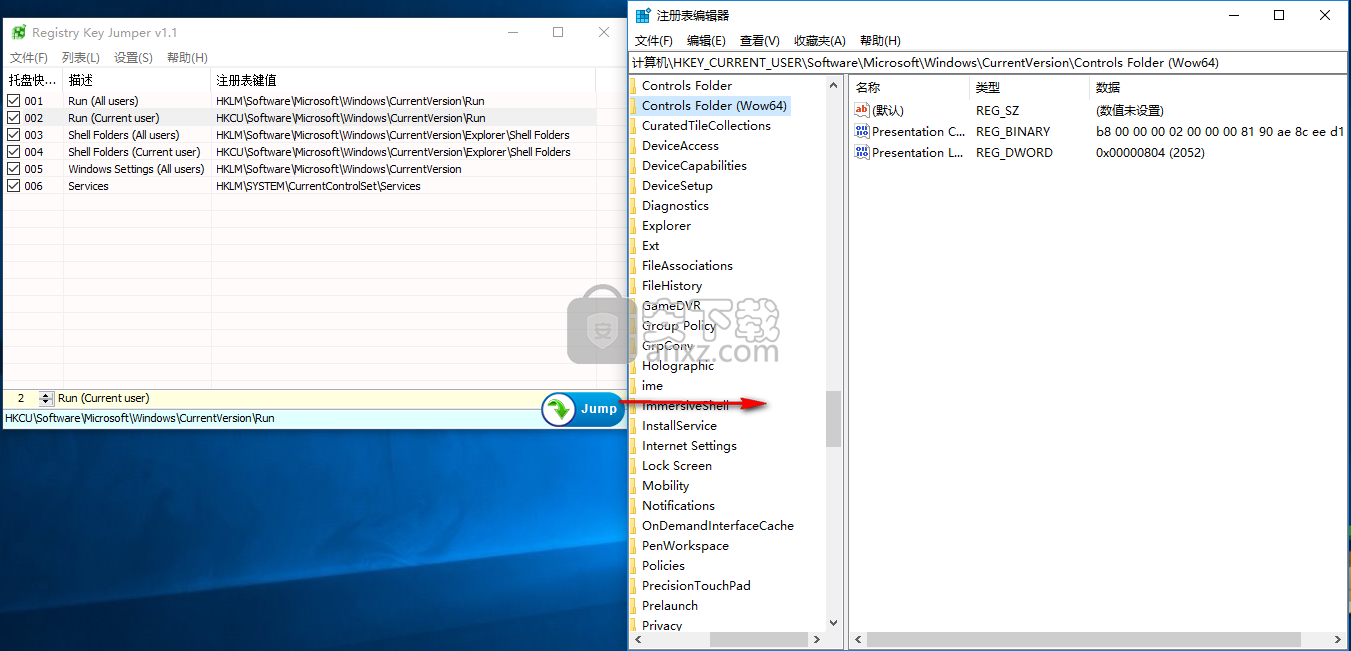Image resolution: width=1351 pixels, height=651 pixels.
Task: Open 编辑(E) menu in 注册表编辑器
Action: click(706, 41)
